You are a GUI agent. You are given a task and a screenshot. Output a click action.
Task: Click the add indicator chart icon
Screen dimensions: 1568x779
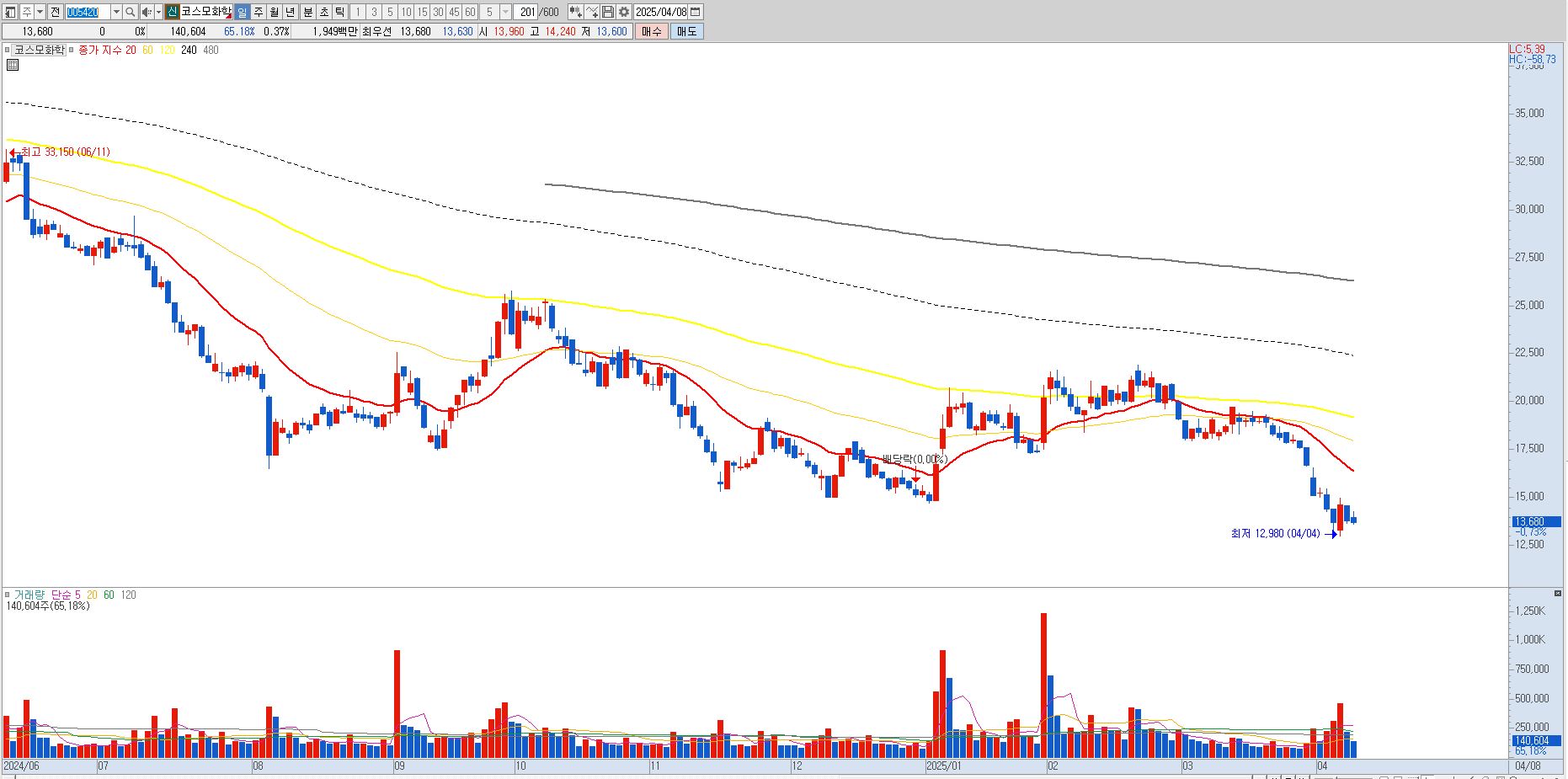pyautogui.click(x=575, y=12)
